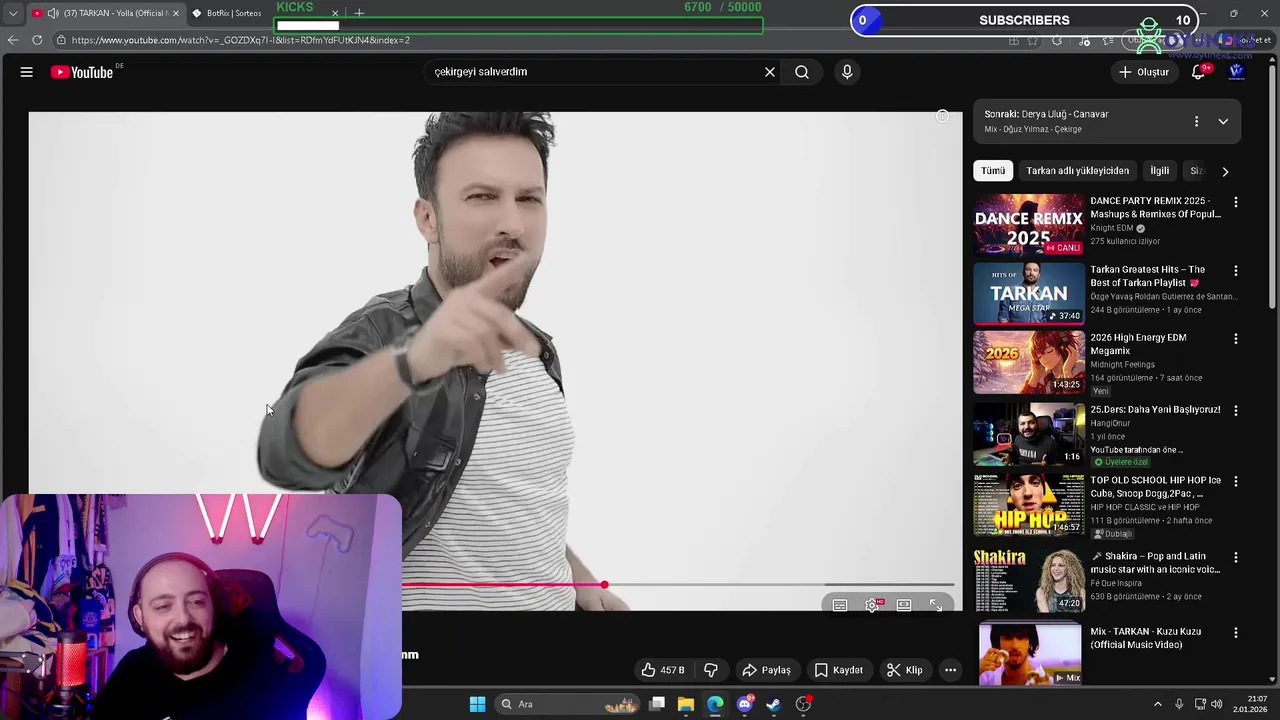1280x720 pixels.
Task: Select the İlgili filter chip
Action: [x=1159, y=171]
